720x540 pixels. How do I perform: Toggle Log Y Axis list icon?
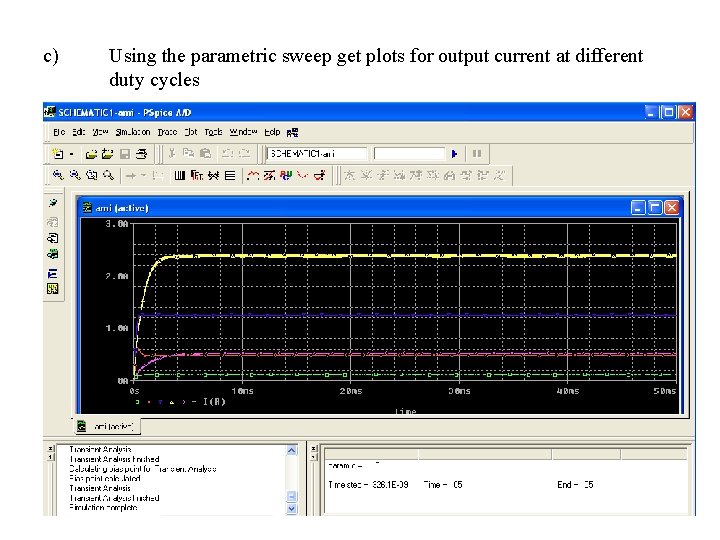[x=230, y=175]
